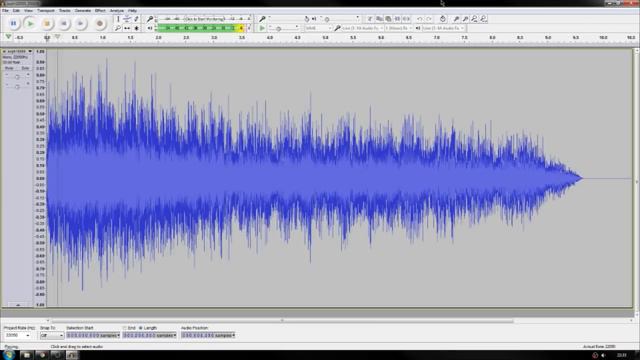Click the horizontal scrollbar below the track
The image size is (640, 360).
(282, 321)
